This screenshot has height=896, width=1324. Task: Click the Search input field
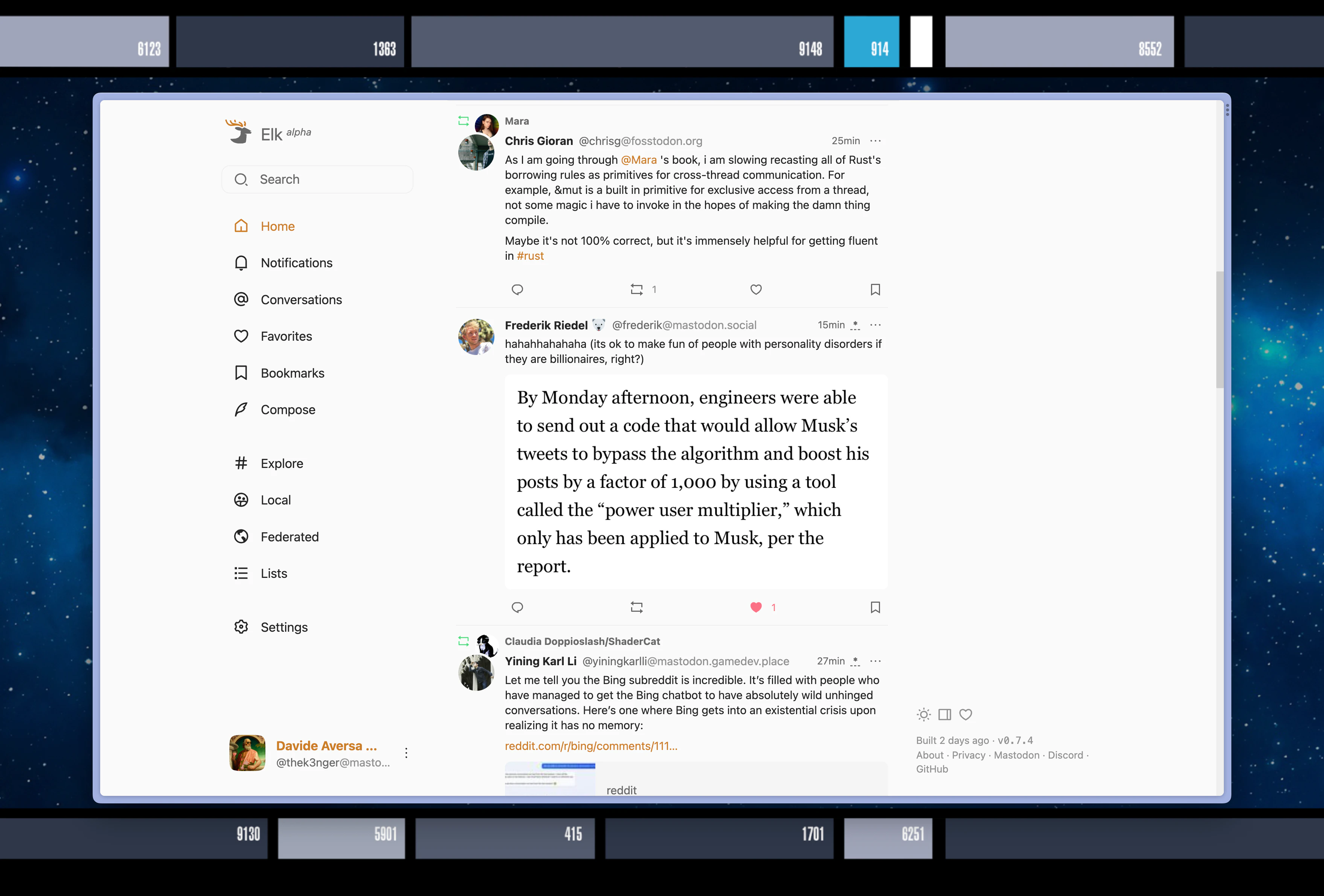pos(317,180)
